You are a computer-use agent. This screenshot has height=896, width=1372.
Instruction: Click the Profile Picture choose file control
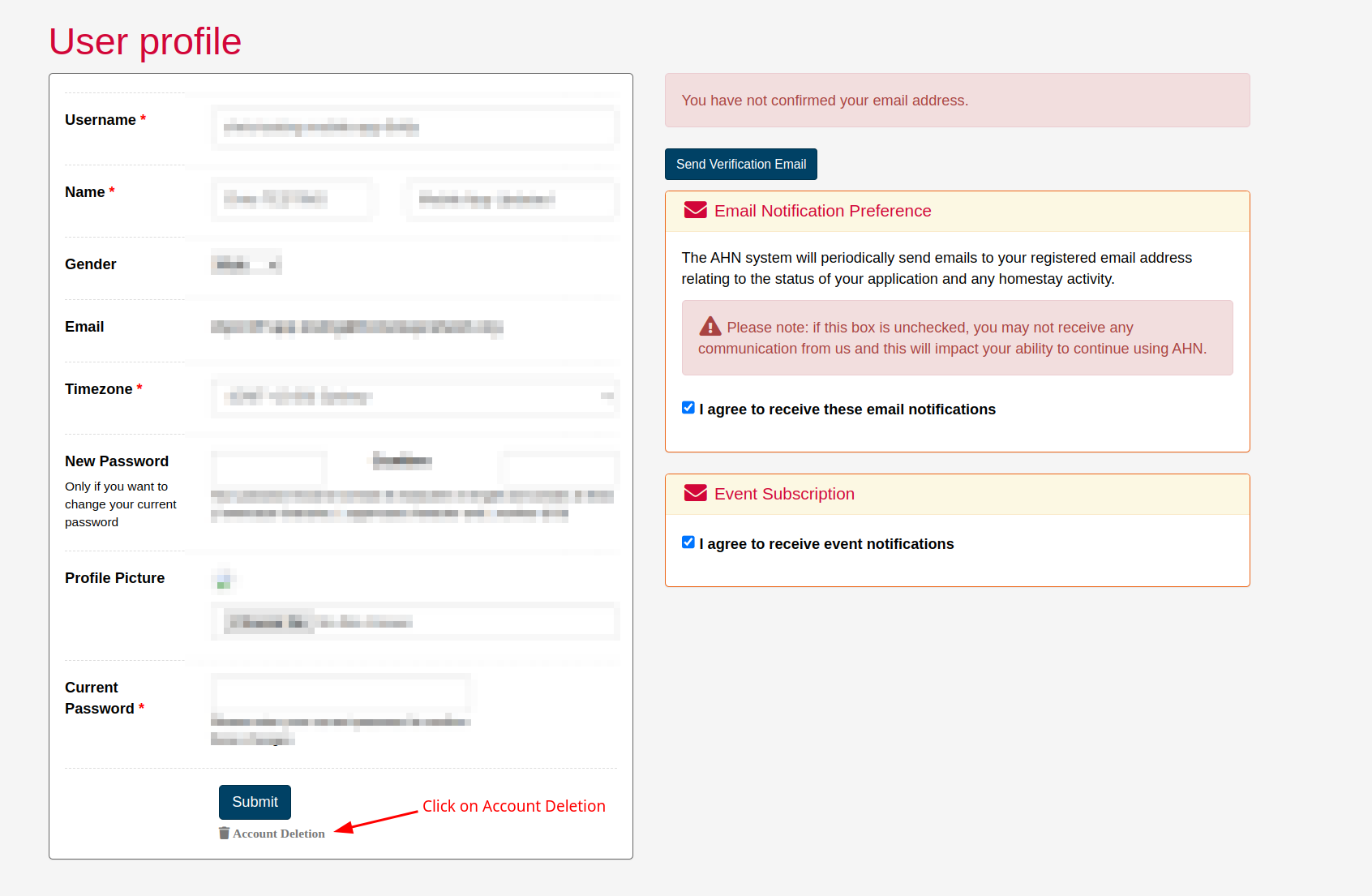(415, 622)
